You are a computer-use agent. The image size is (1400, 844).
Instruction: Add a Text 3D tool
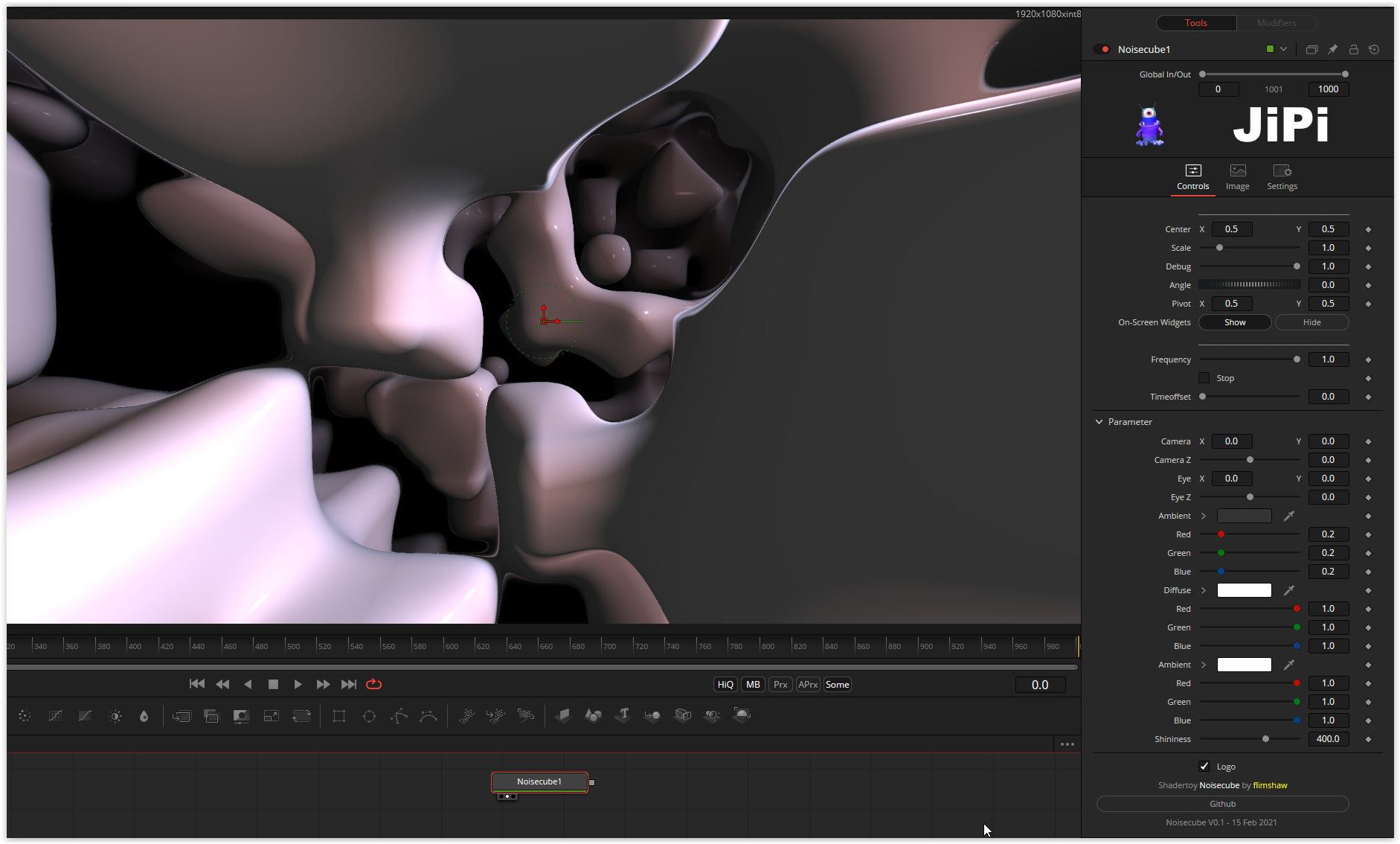tap(623, 716)
